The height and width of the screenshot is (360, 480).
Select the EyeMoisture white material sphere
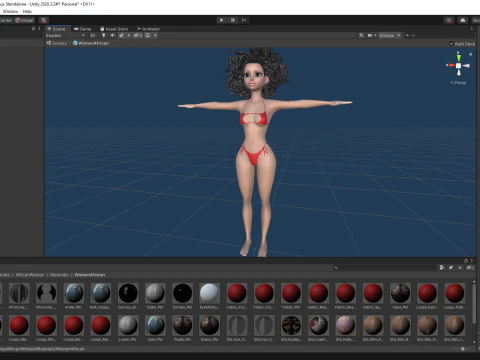(x=209, y=293)
